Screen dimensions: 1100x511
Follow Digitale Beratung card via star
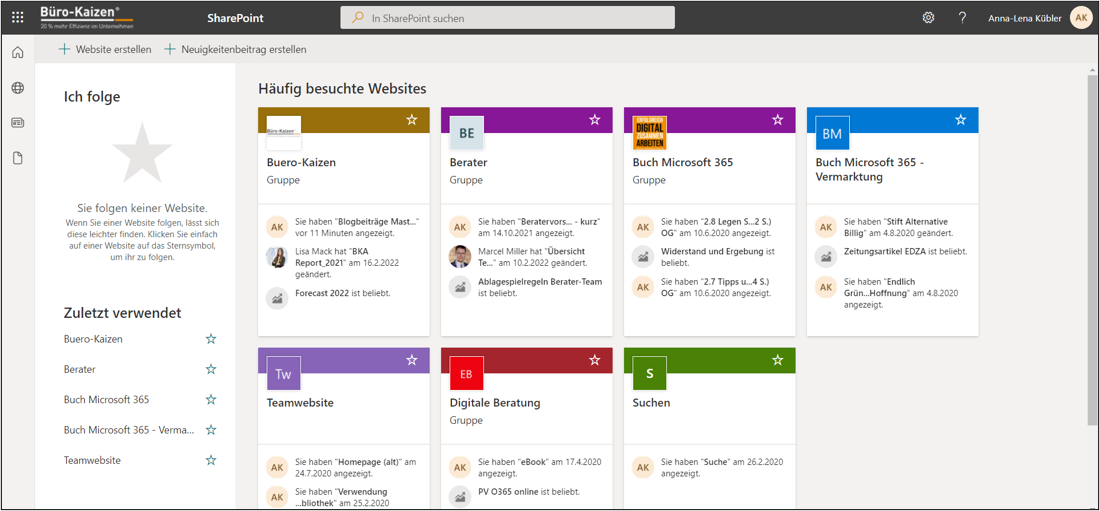coord(595,360)
